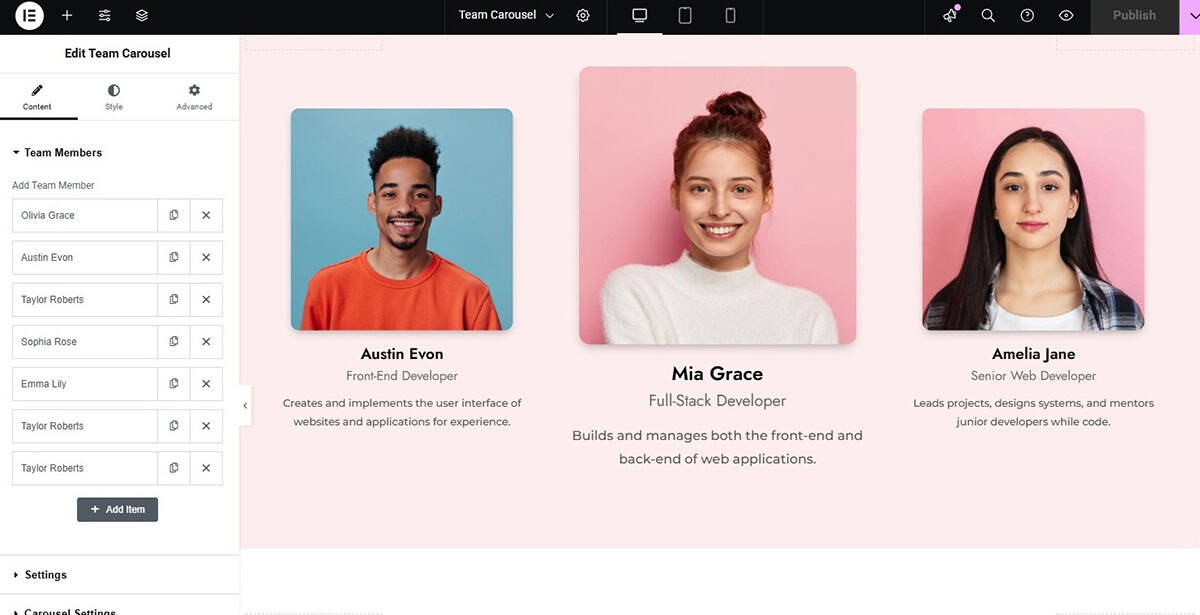Remove the Olivia Grace item
Screen dimensions: 1200x615
tap(206, 215)
